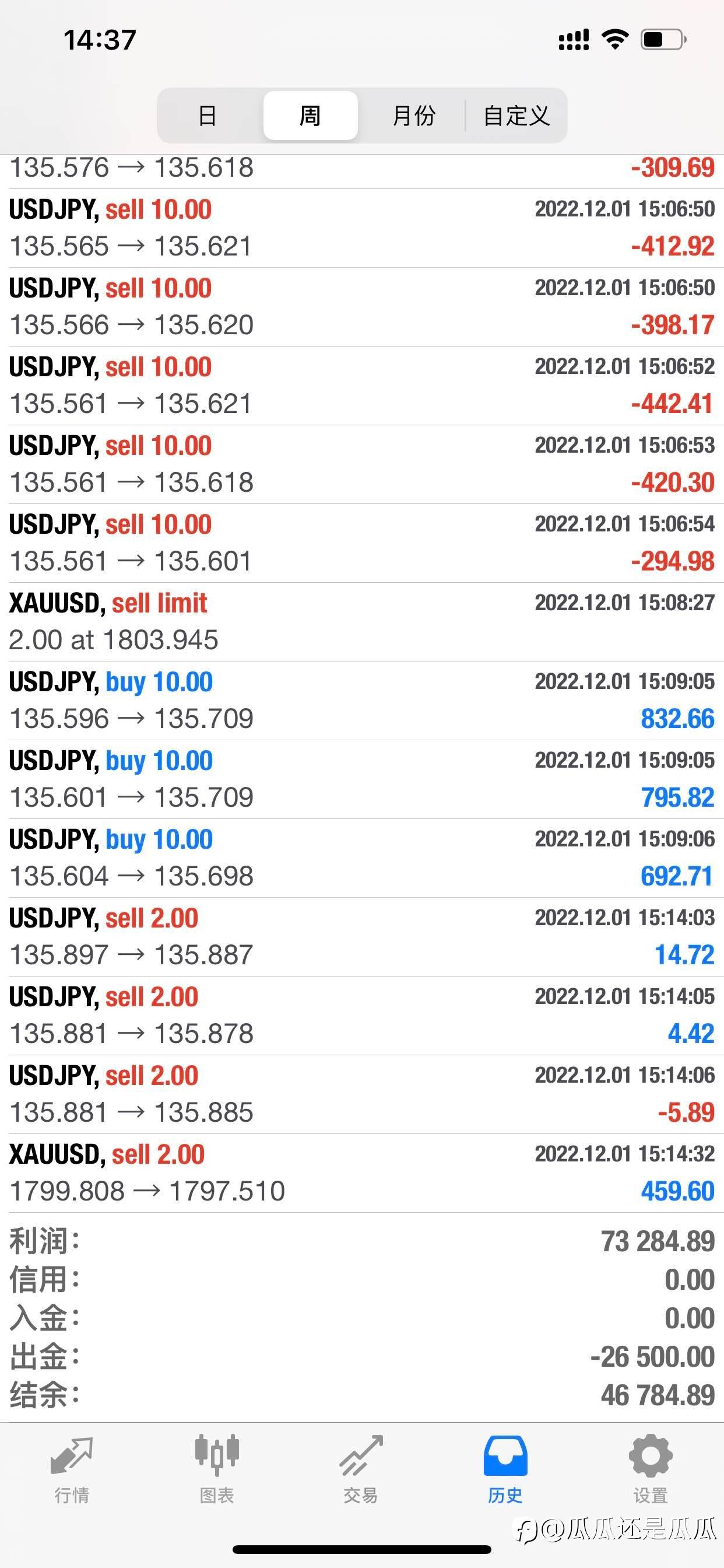Tap the 利润 profit total 73 284.89
The width and height of the screenshot is (724, 1568).
tap(657, 1241)
